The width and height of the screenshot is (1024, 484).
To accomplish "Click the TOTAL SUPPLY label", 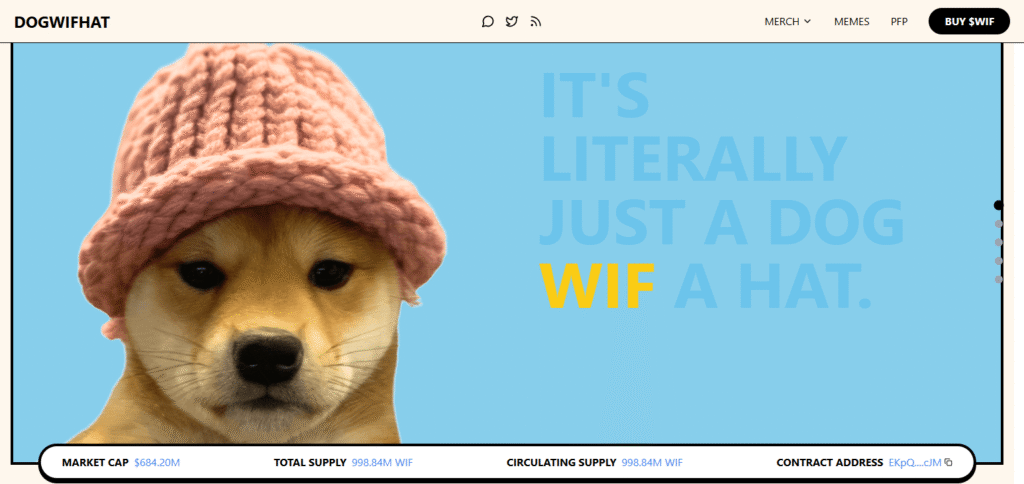I will (310, 462).
